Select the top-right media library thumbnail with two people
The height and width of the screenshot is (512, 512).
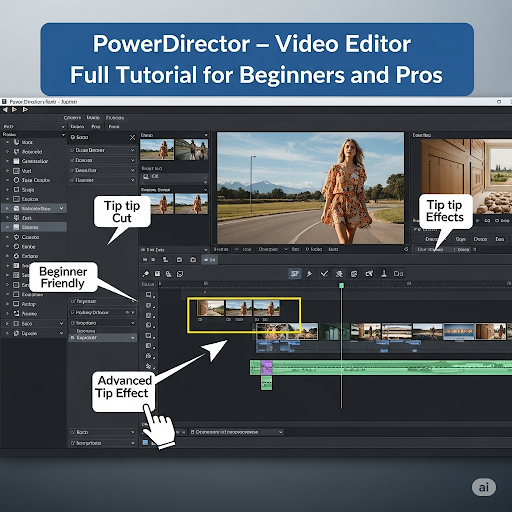tap(192, 149)
